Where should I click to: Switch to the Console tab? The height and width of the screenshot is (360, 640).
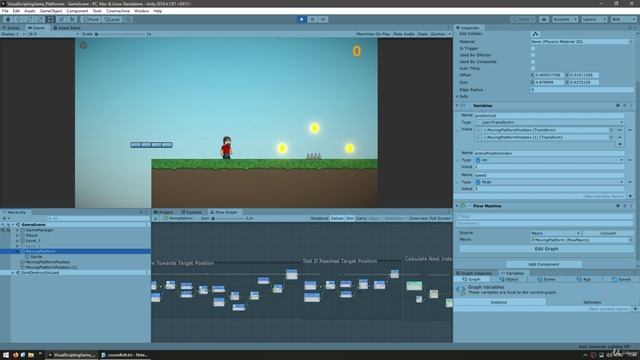coord(192,212)
